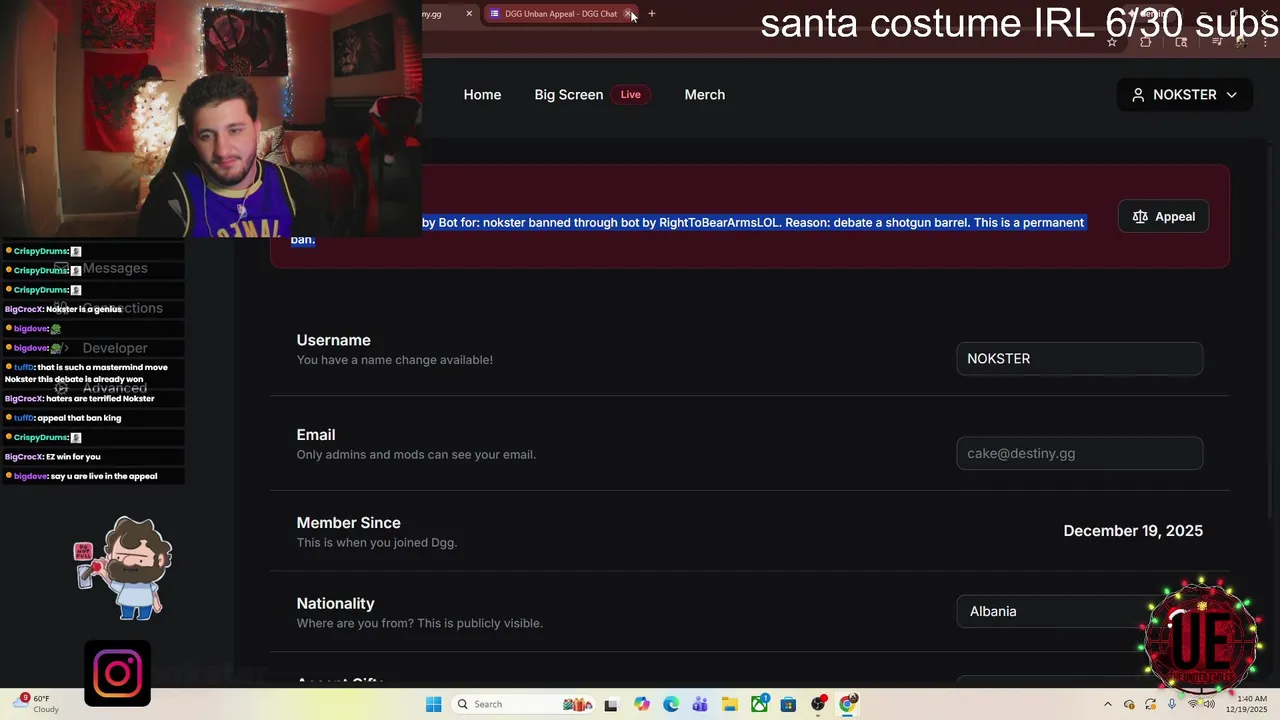Click 'haters are terrified Nokster' message
The height and width of the screenshot is (720, 1280).
pyautogui.click(x=100, y=399)
